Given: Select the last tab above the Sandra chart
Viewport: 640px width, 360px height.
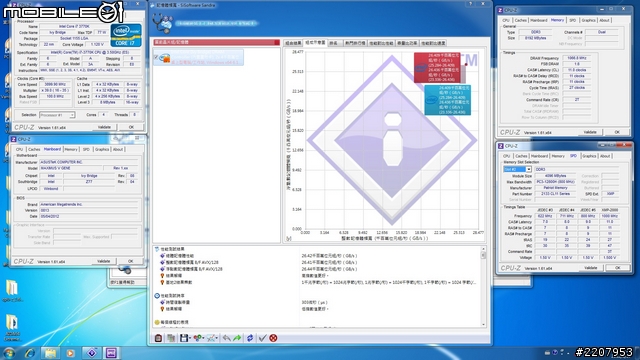Looking at the screenshot, I should pos(433,43).
